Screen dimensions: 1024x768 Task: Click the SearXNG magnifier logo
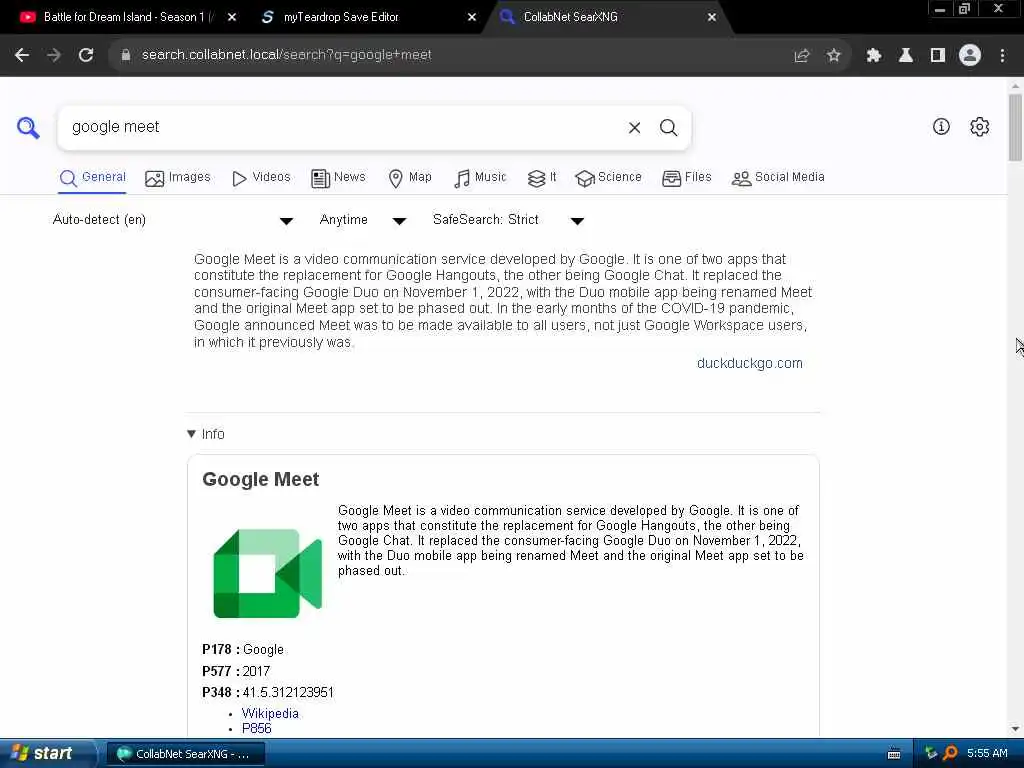click(28, 127)
